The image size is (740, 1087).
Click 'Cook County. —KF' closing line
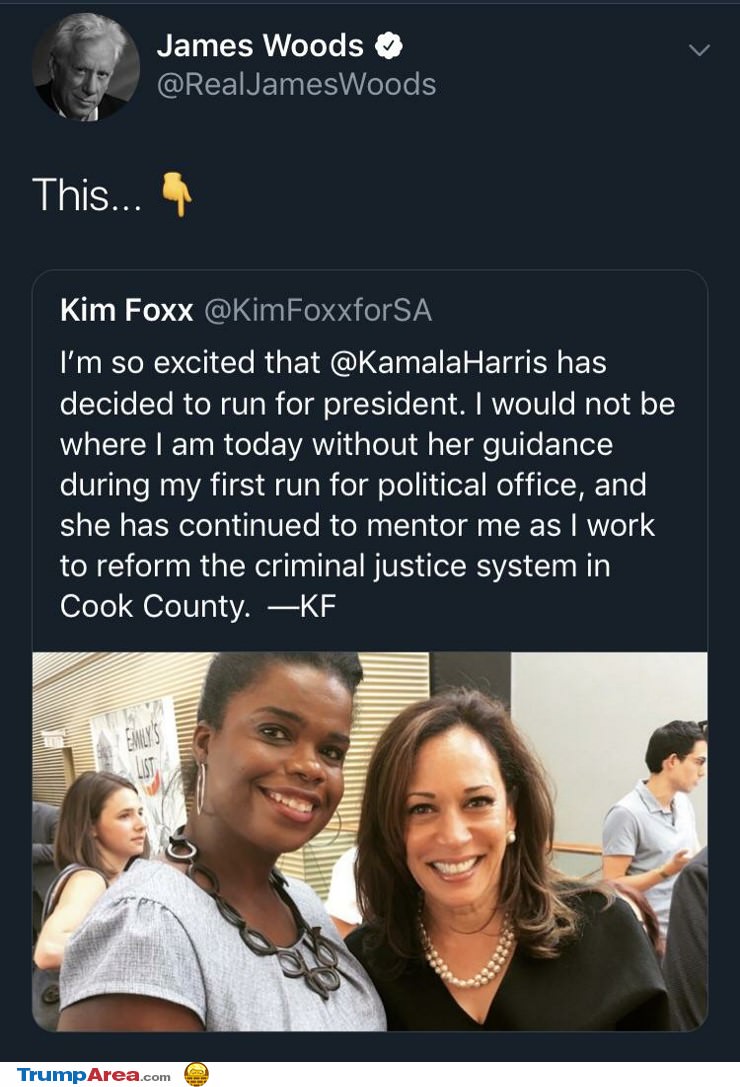(198, 606)
